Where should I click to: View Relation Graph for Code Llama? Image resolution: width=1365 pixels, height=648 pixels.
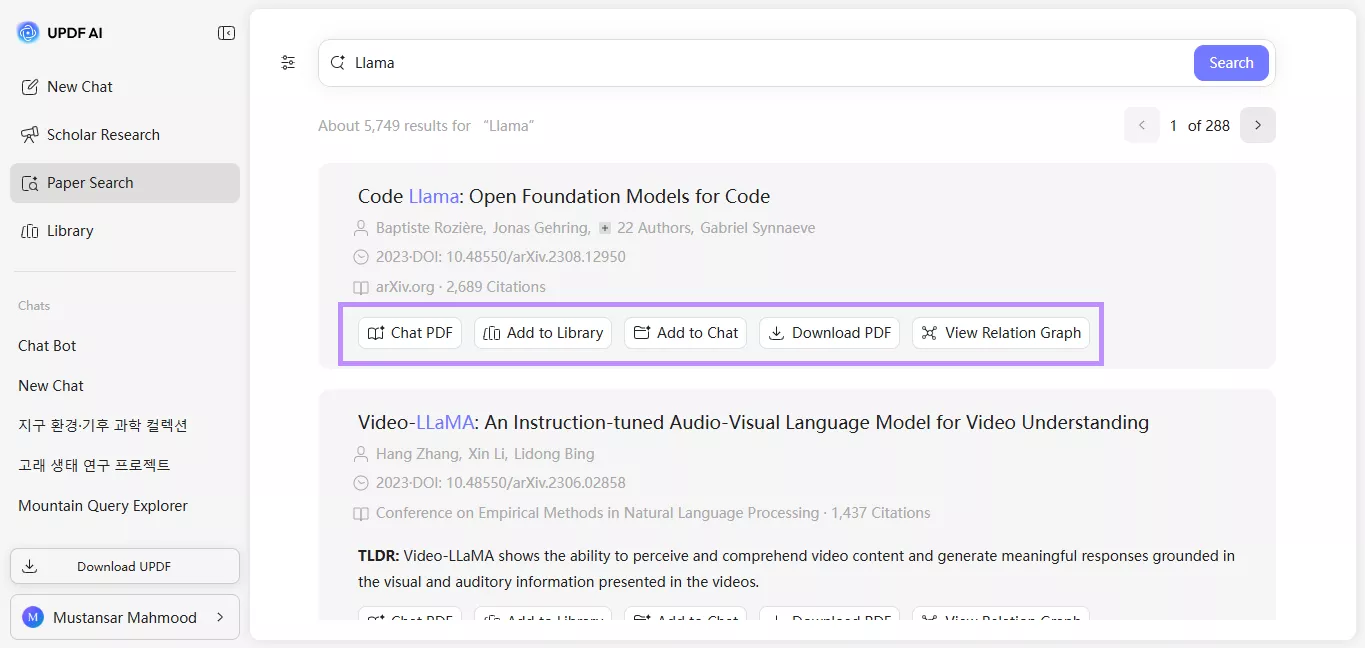pyautogui.click(x=1001, y=333)
